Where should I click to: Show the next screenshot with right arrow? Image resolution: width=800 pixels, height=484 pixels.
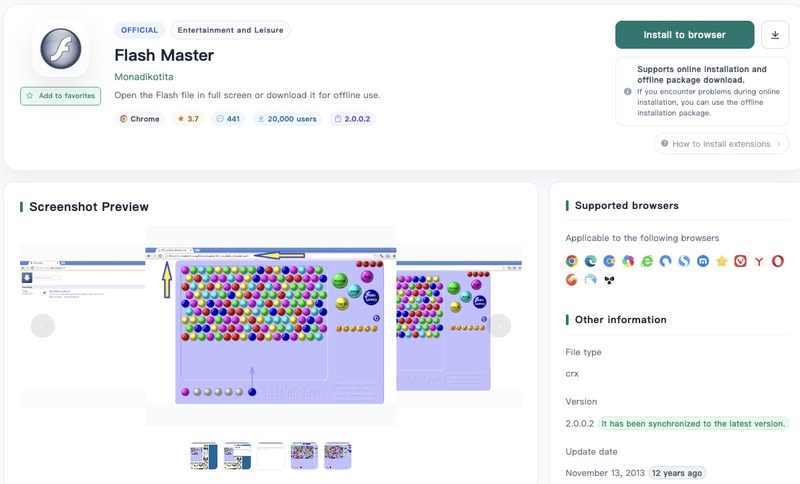coord(499,325)
